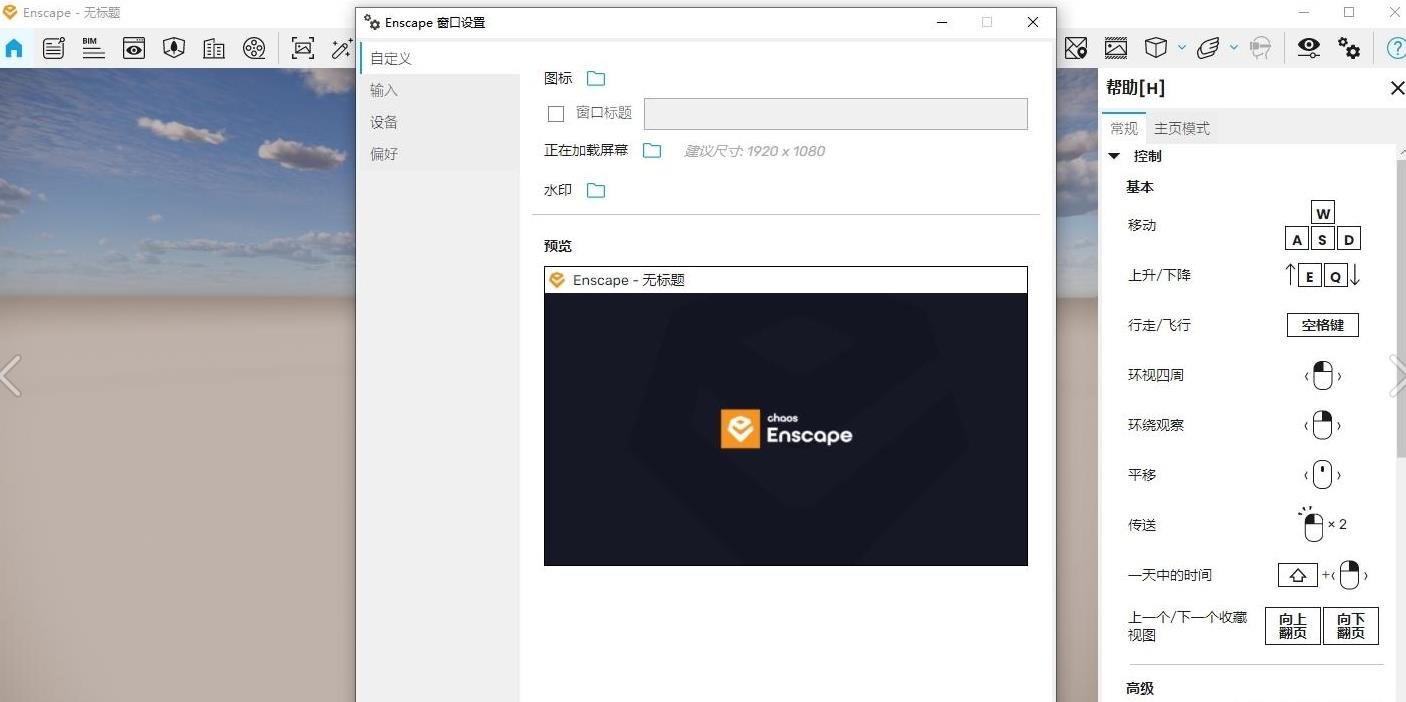Open the dropdown arrow beside wing icon
1406x702 pixels.
(1233, 47)
